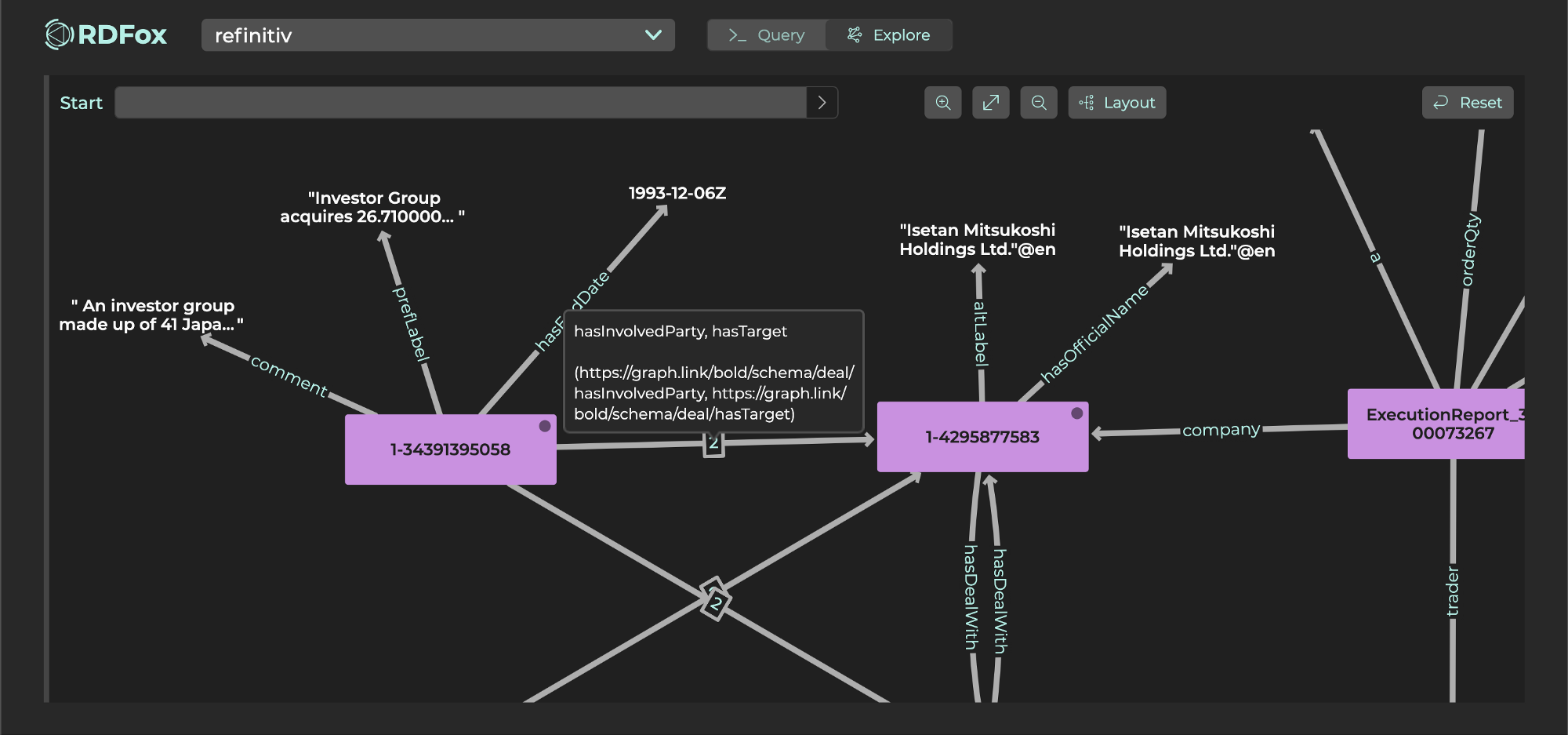Image resolution: width=1568 pixels, height=735 pixels.
Task: Click the right hasDealWith edge label
Action: (1000, 601)
